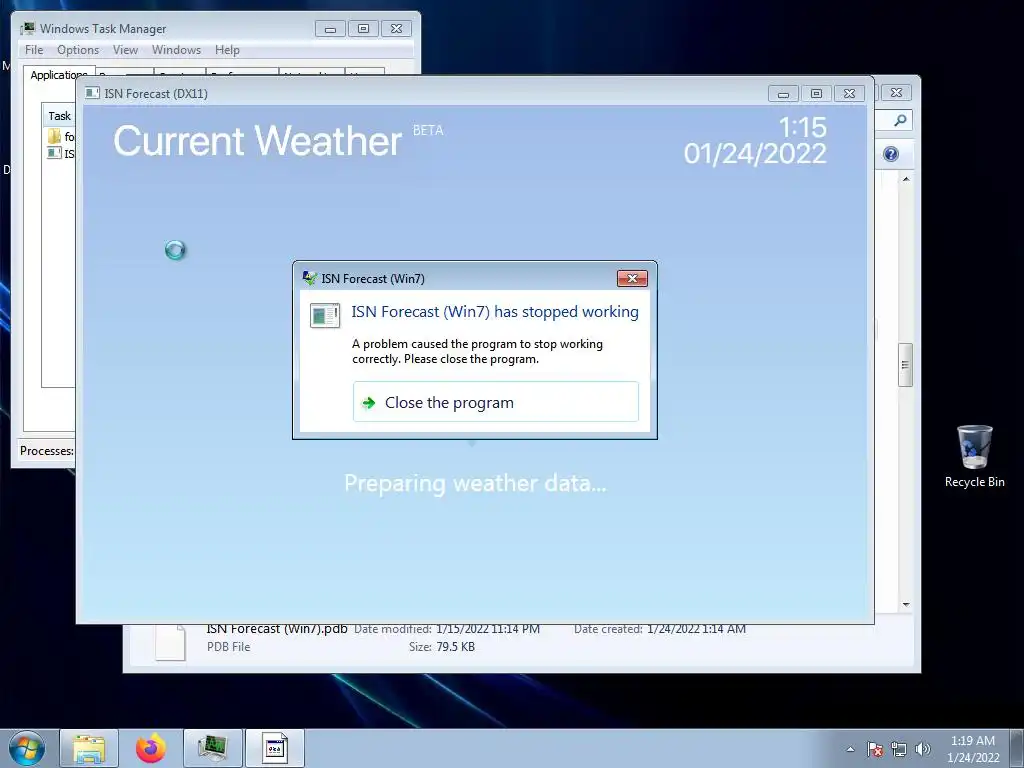Click the error dialog title bar icon

310,278
